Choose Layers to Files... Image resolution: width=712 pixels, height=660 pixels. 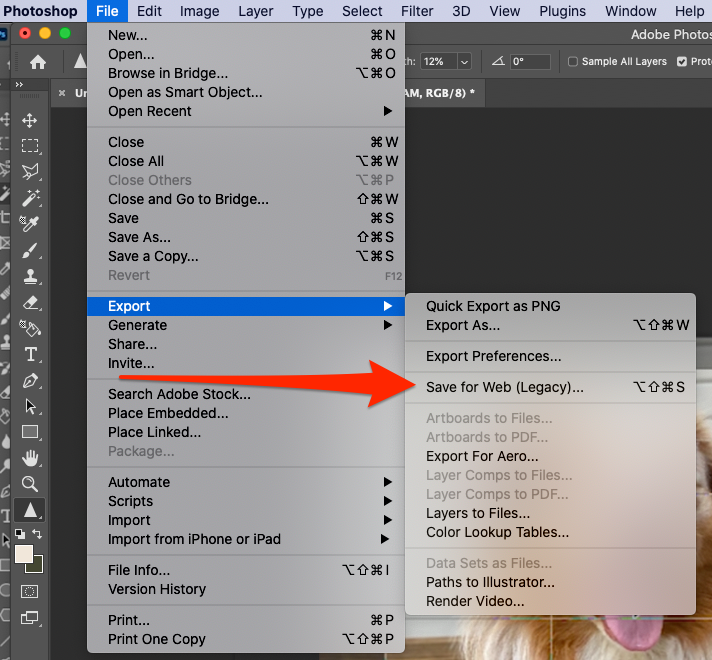click(550, 513)
